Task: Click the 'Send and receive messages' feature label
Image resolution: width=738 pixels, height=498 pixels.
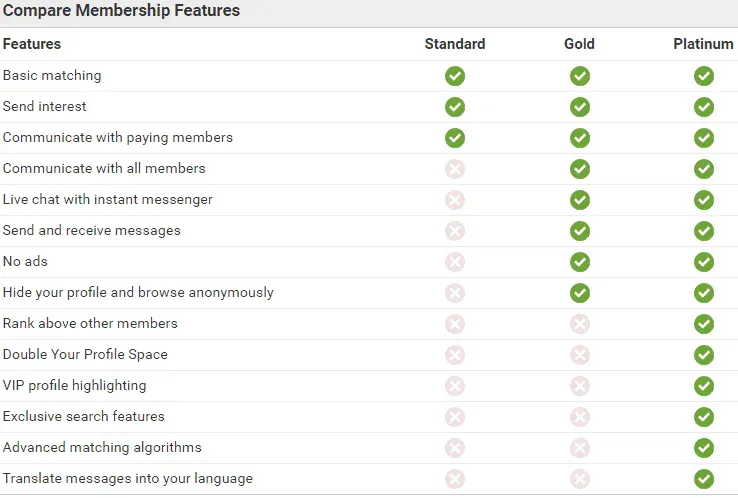Action: coord(92,231)
